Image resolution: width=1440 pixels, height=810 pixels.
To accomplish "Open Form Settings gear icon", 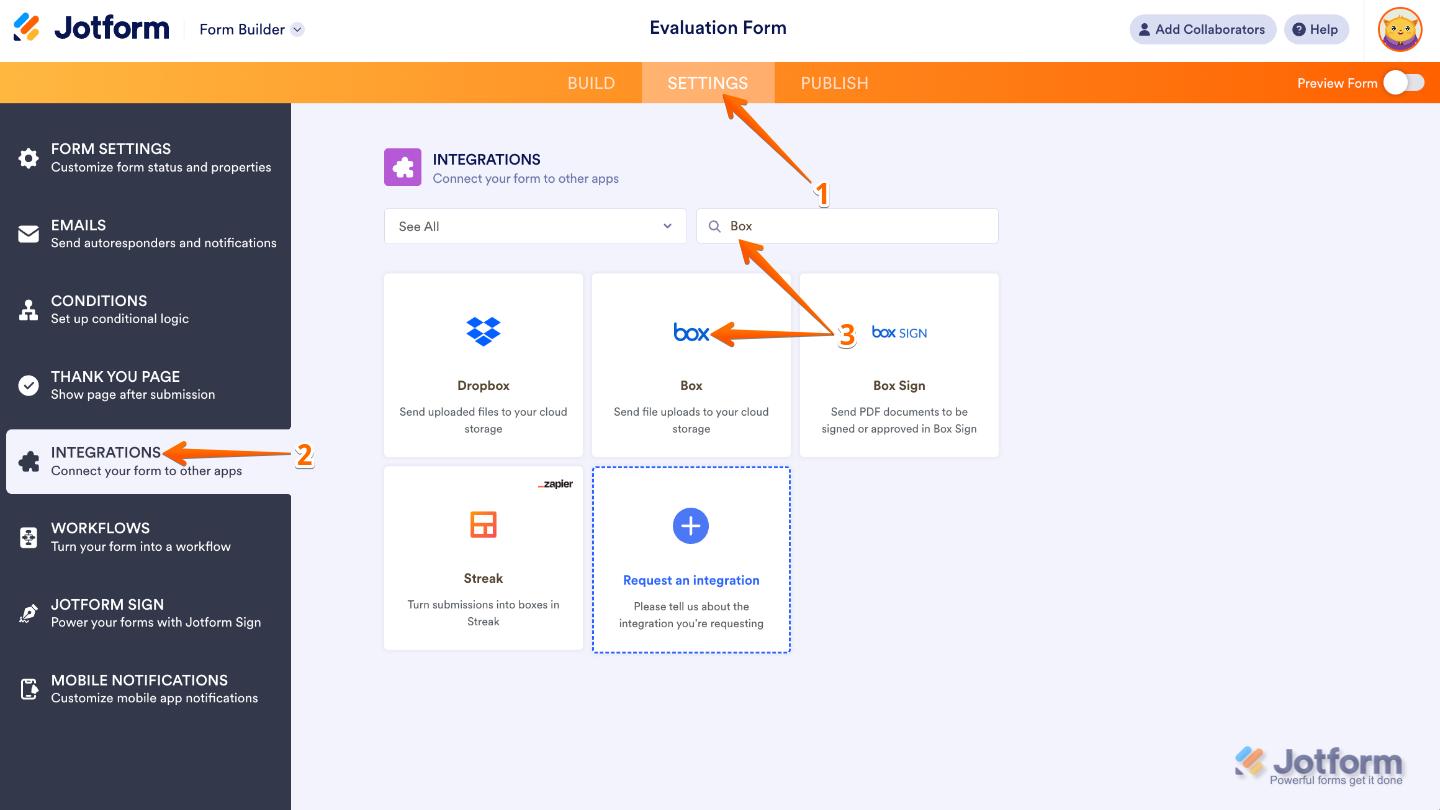I will [29, 158].
